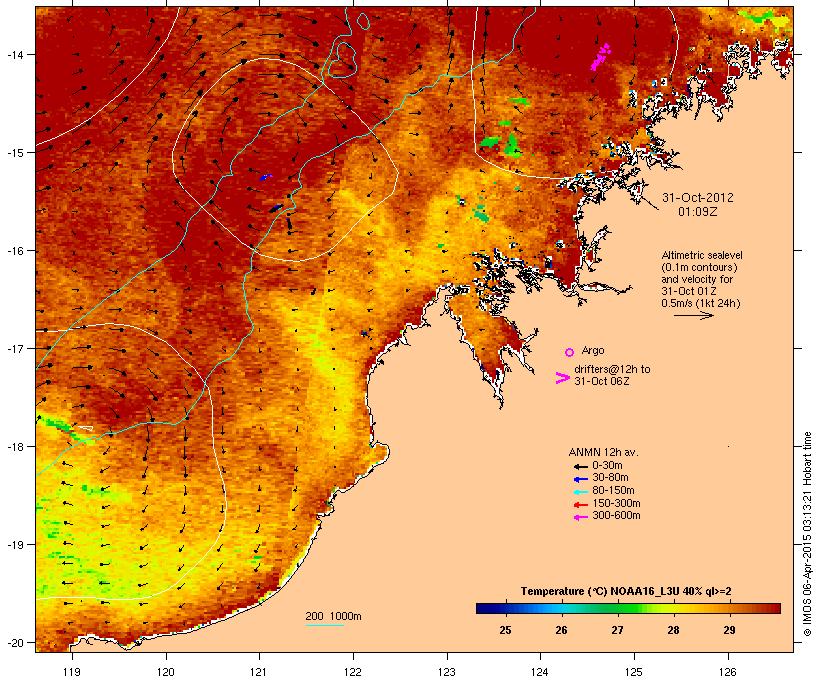Click the latitude axis label '-17'

pyautogui.click(x=14, y=349)
